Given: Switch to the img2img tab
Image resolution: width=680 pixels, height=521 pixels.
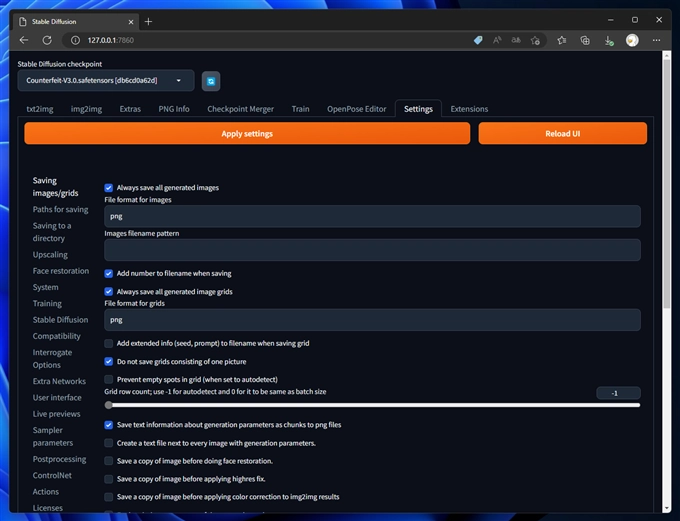Looking at the screenshot, I should click(x=86, y=109).
